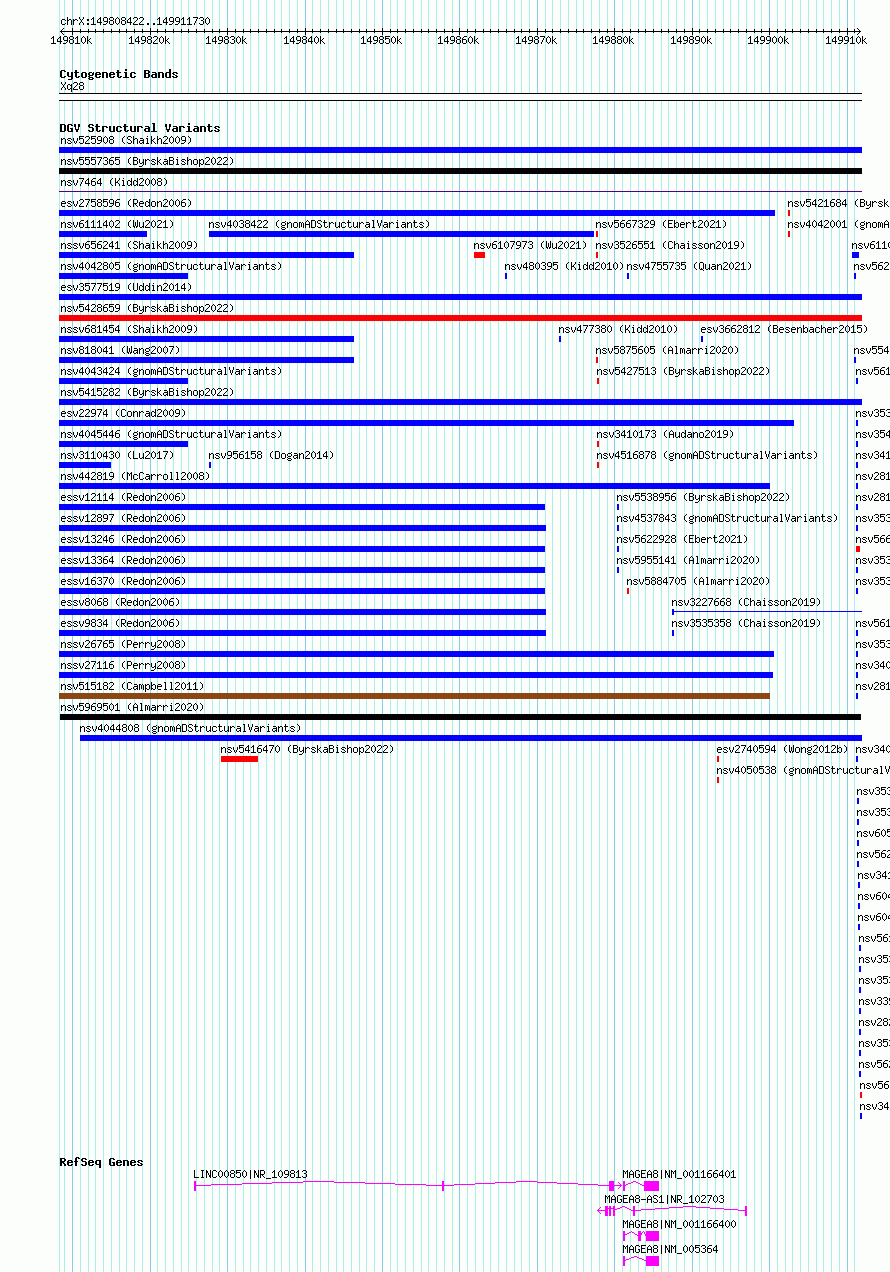Open the MAGEA8|NM_001166400 gene label
This screenshot has width=890, height=1272.
679,1224
